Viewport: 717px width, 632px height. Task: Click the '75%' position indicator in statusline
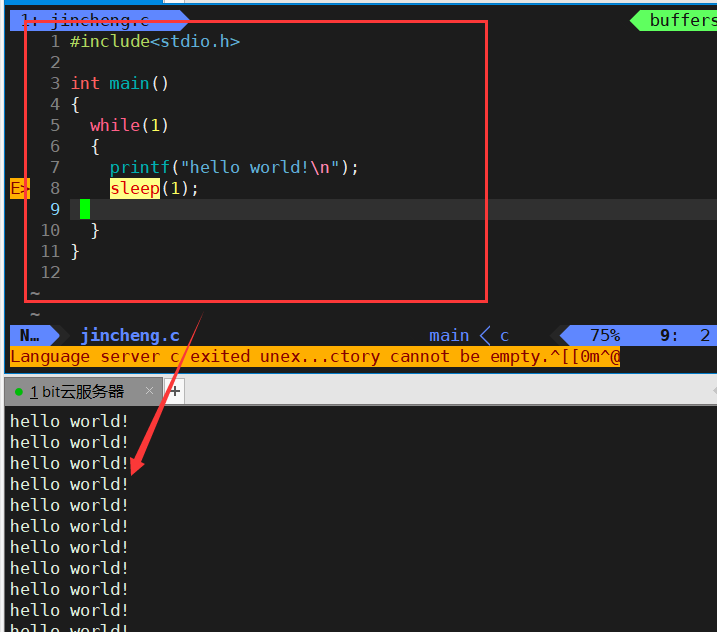pyautogui.click(x=605, y=336)
